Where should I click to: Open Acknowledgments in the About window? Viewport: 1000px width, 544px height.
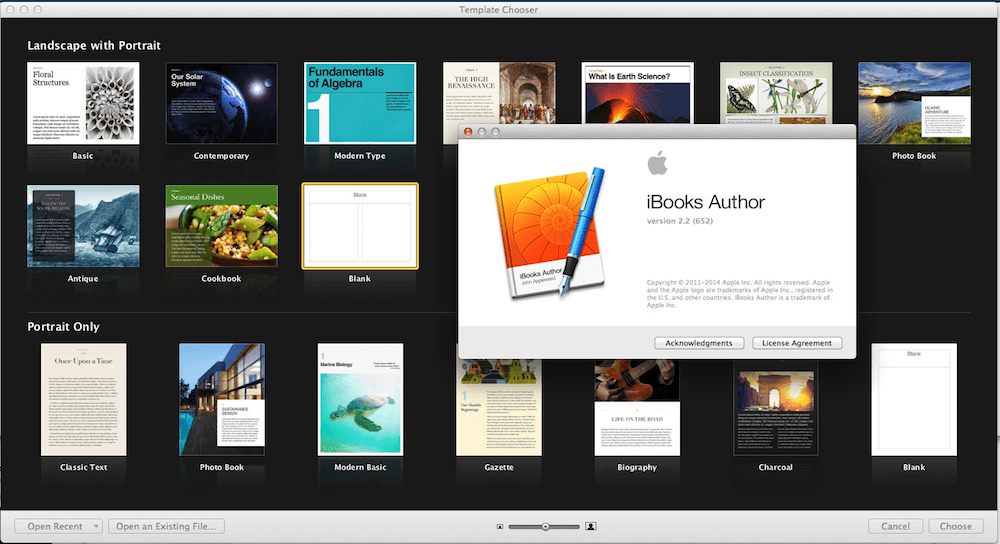[x=699, y=343]
